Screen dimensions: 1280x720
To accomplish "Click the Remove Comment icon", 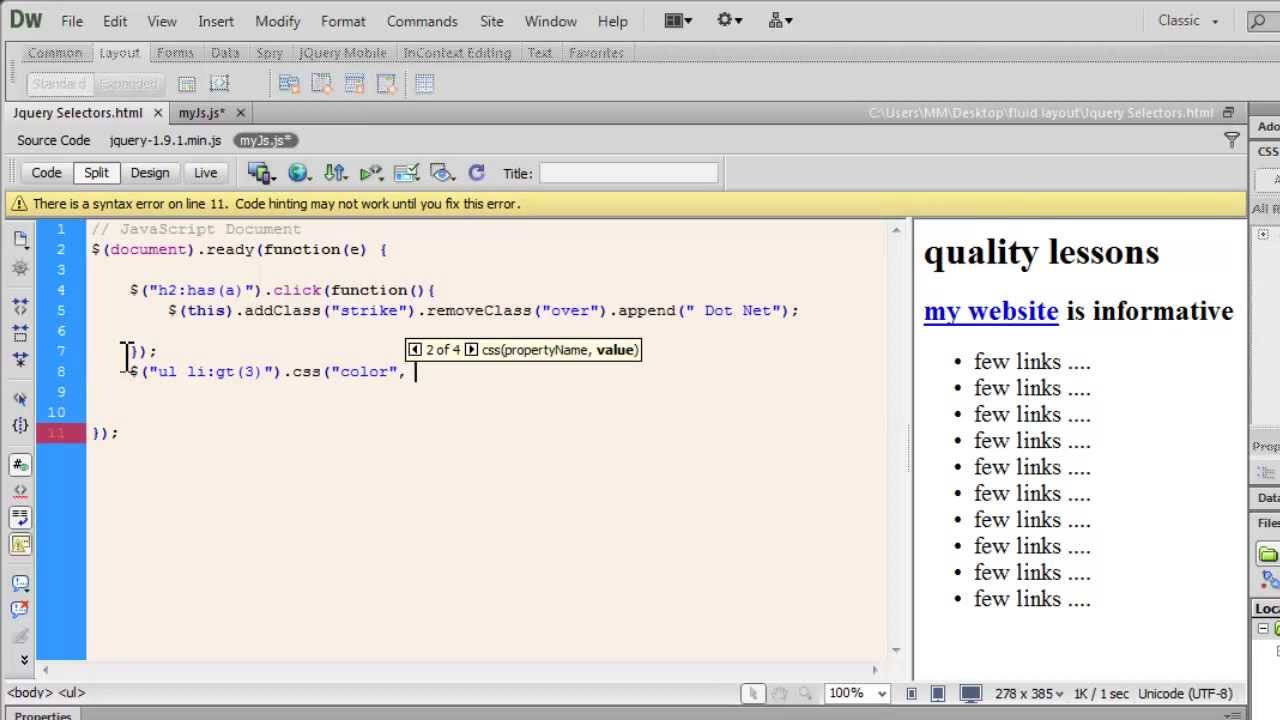I will coord(21,609).
